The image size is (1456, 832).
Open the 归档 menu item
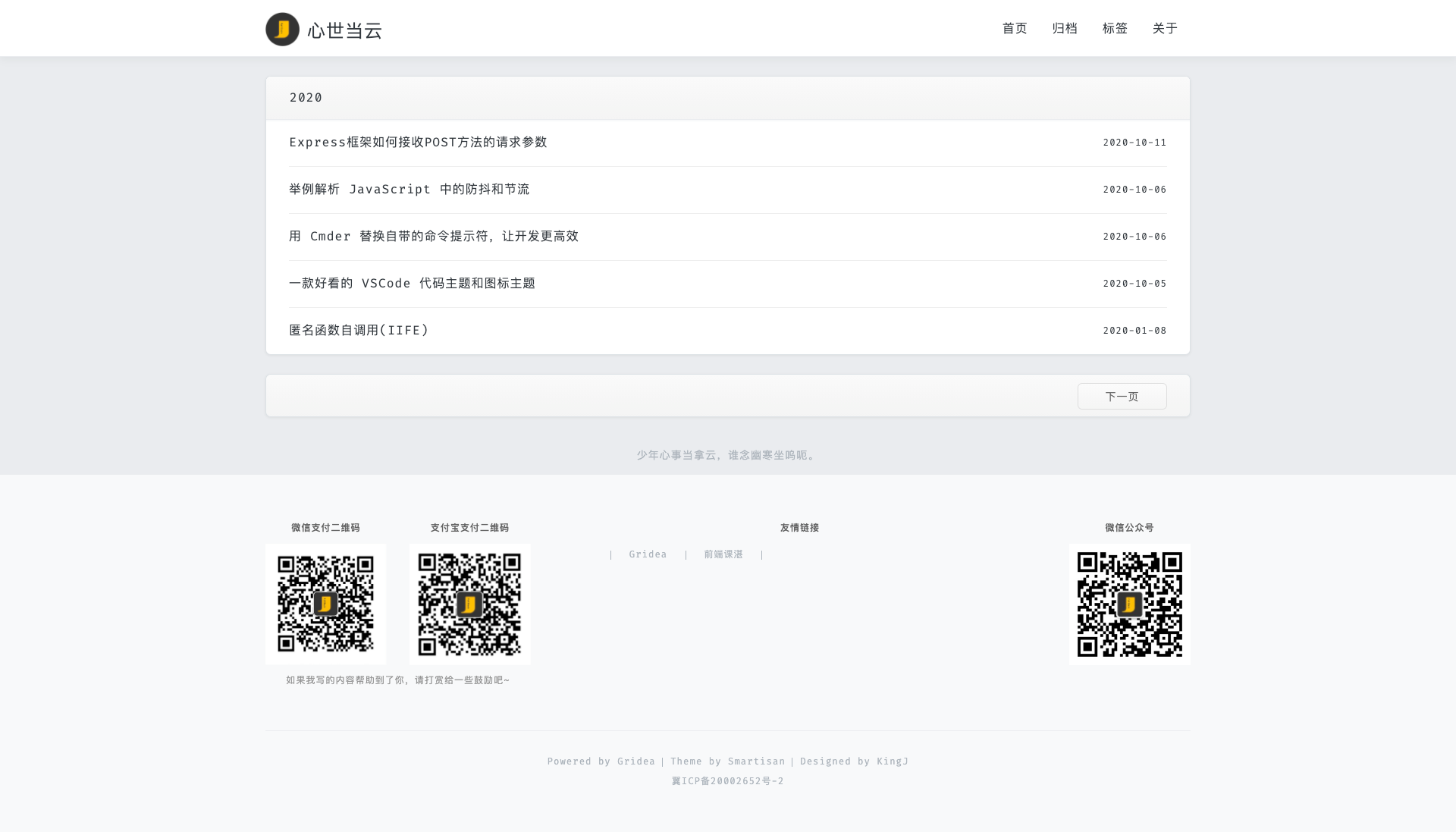click(1064, 28)
